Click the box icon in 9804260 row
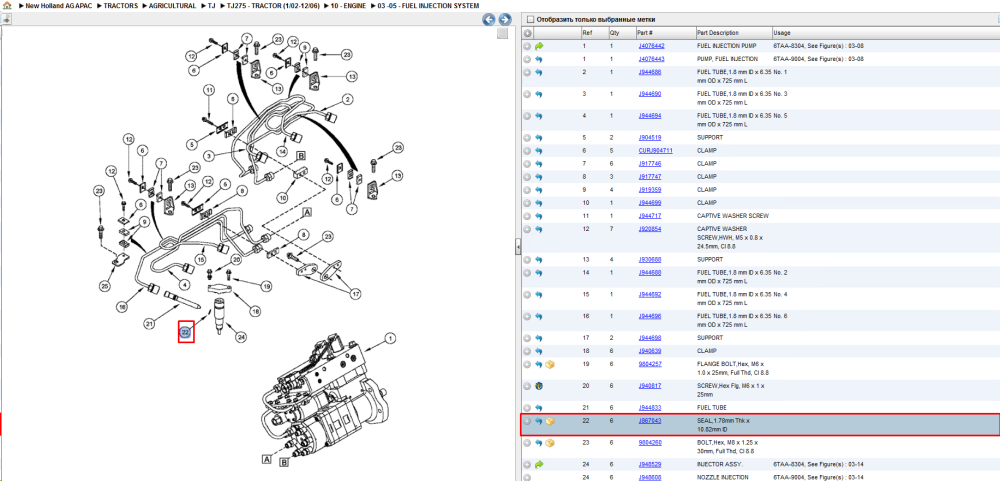 [x=550, y=443]
